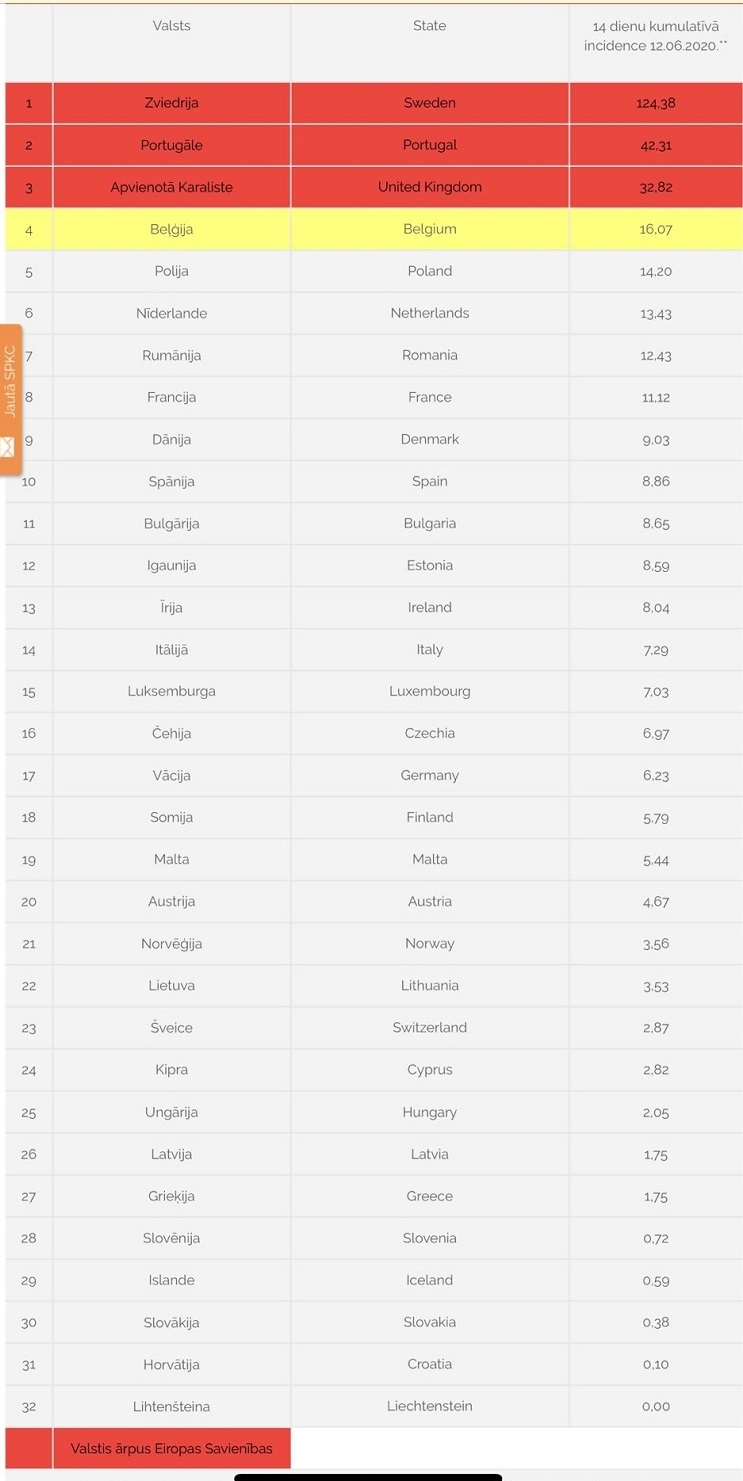Select the United Kingdom cell
Image resolution: width=743 pixels, height=1481 pixels.
(430, 187)
